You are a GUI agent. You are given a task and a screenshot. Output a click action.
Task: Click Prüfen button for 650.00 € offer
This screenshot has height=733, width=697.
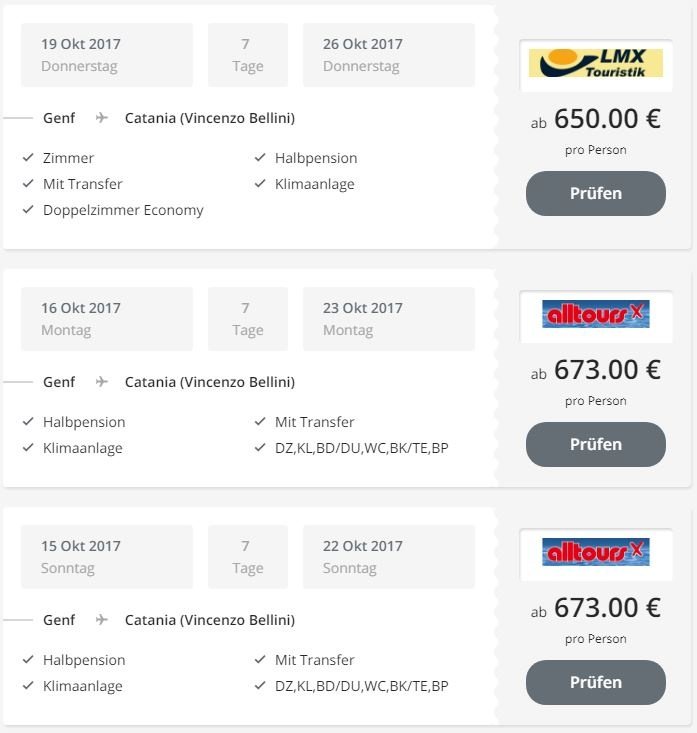click(596, 193)
